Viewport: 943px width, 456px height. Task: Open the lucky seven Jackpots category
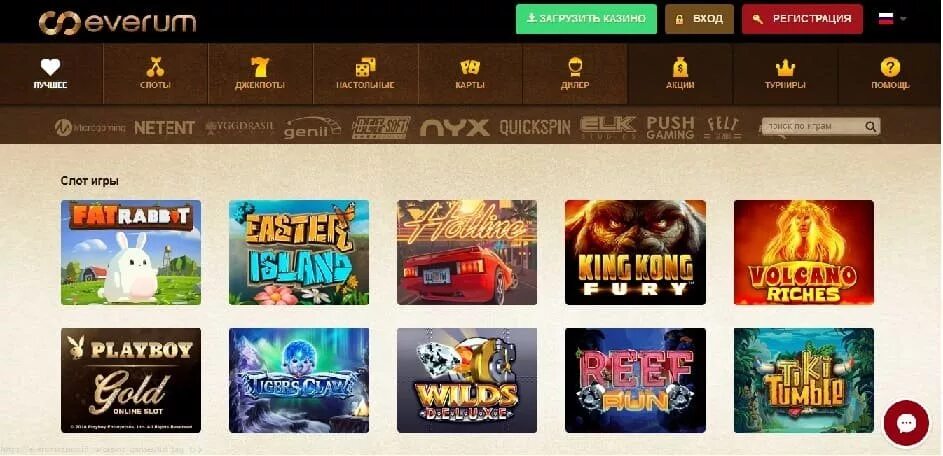tap(260, 67)
